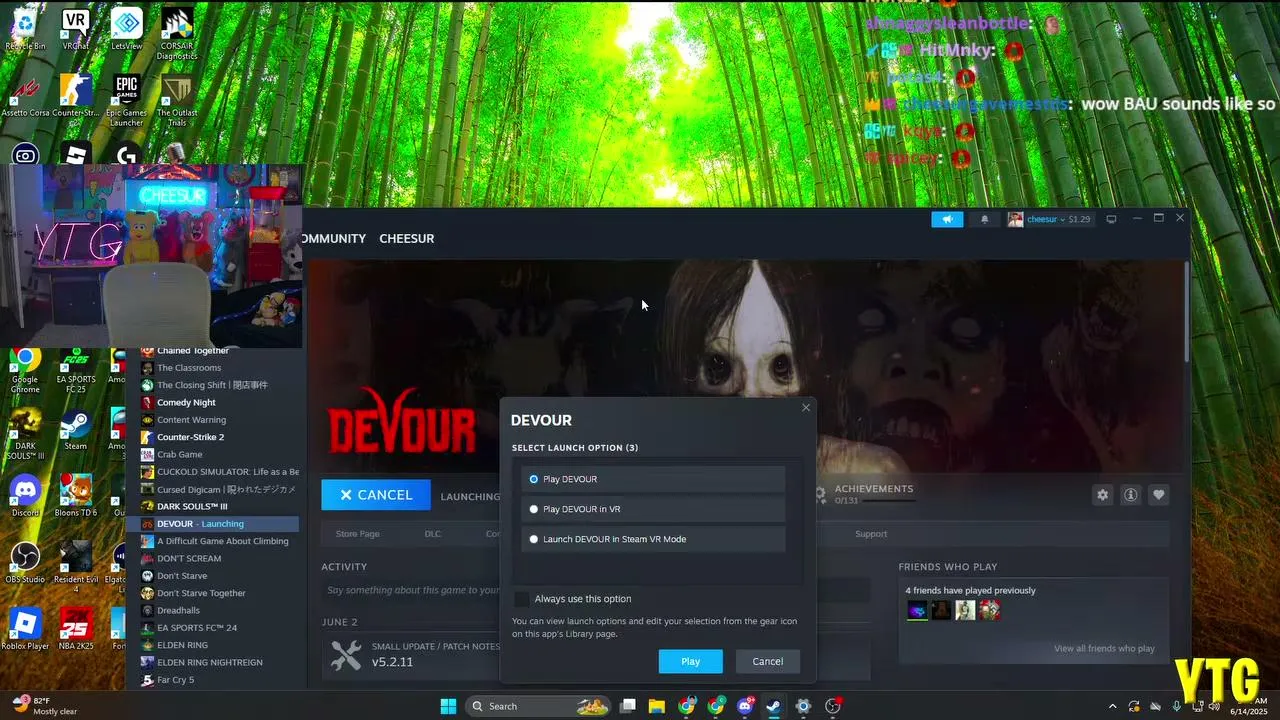
Task: Select Content Warning in library list
Action: (x=191, y=420)
